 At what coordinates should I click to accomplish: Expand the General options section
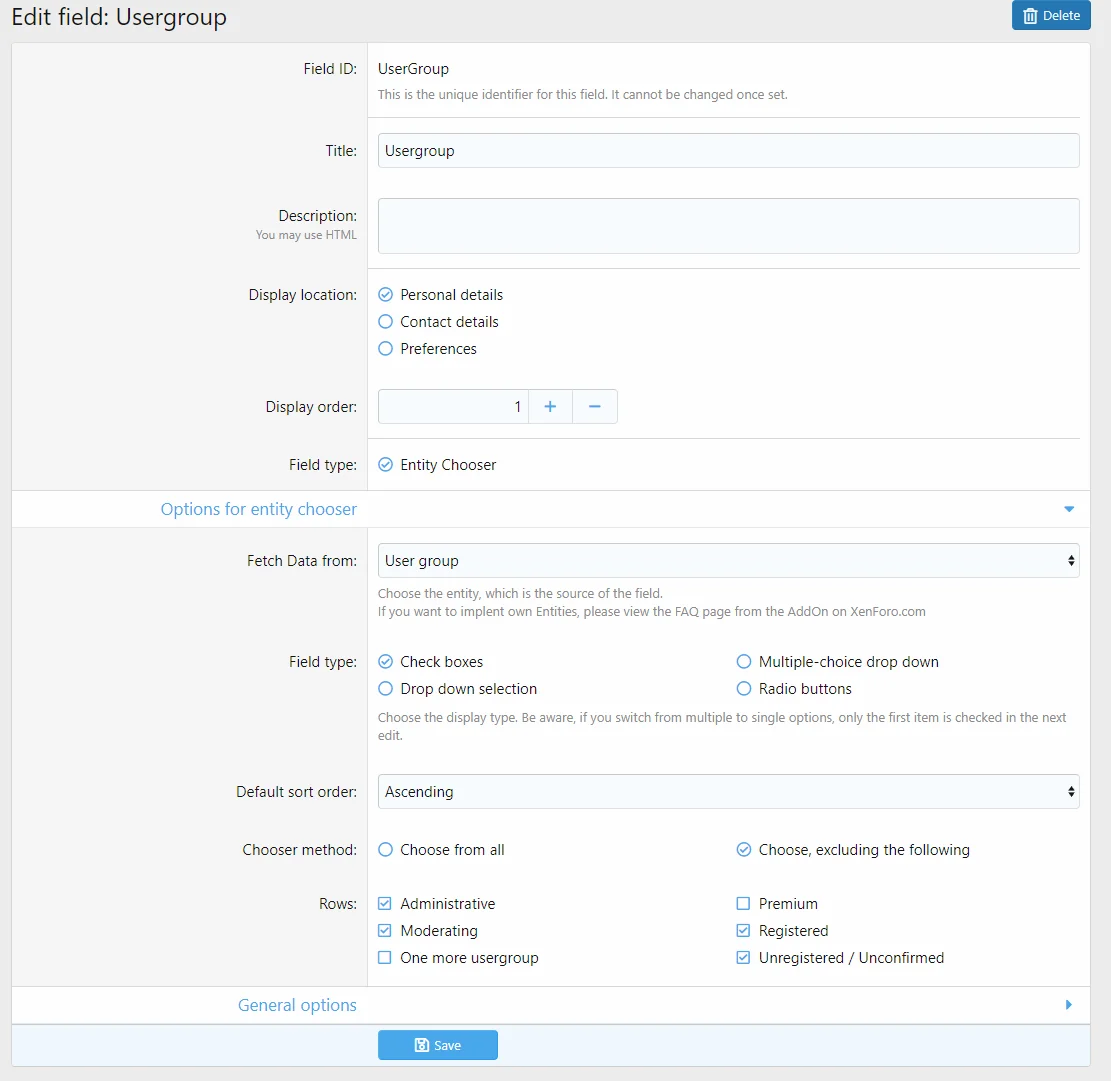(x=1069, y=1005)
